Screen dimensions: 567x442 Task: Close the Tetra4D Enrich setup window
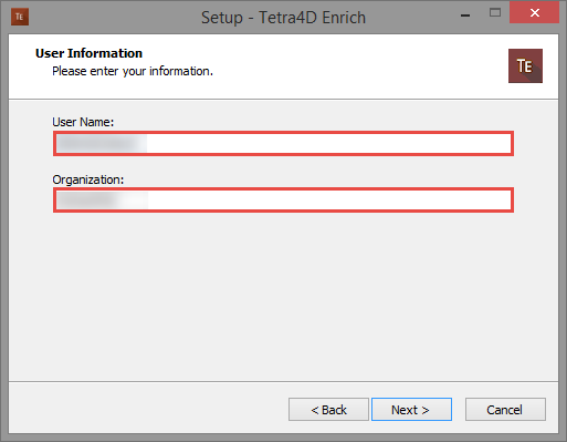(x=534, y=13)
